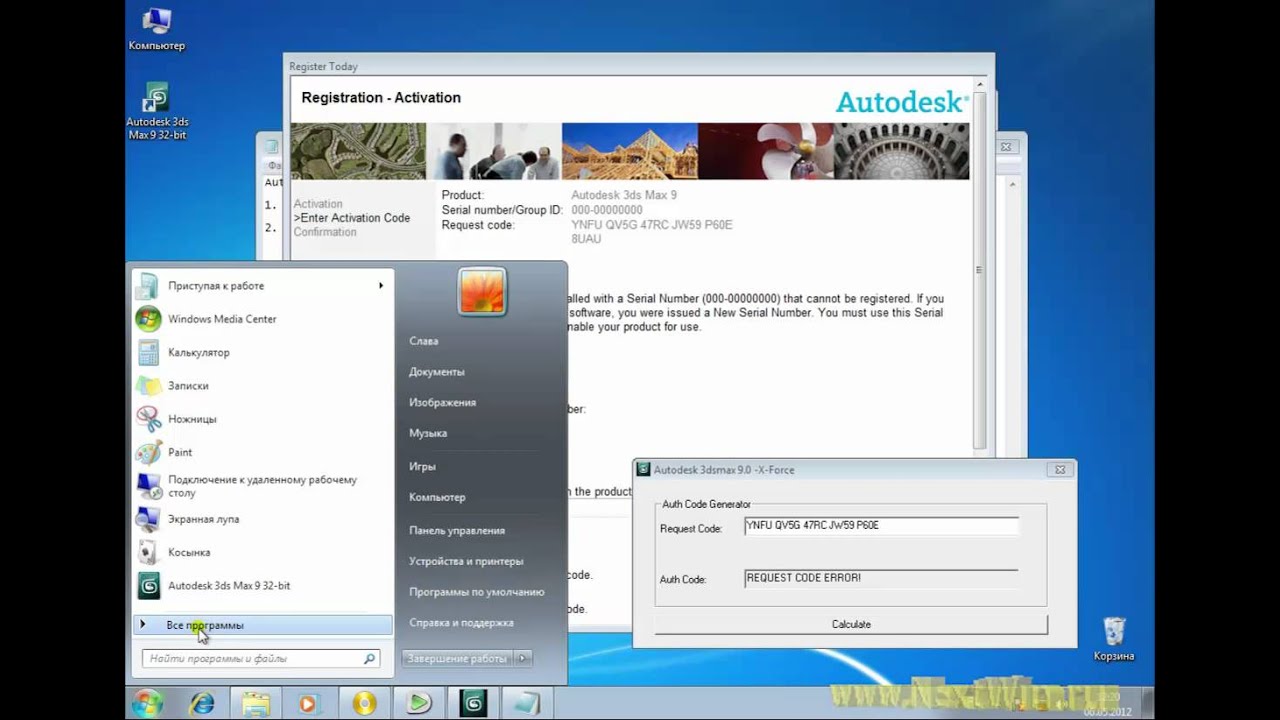1280x720 pixels.
Task: Expand the Приступая к работе submenu arrow
Action: click(x=381, y=286)
